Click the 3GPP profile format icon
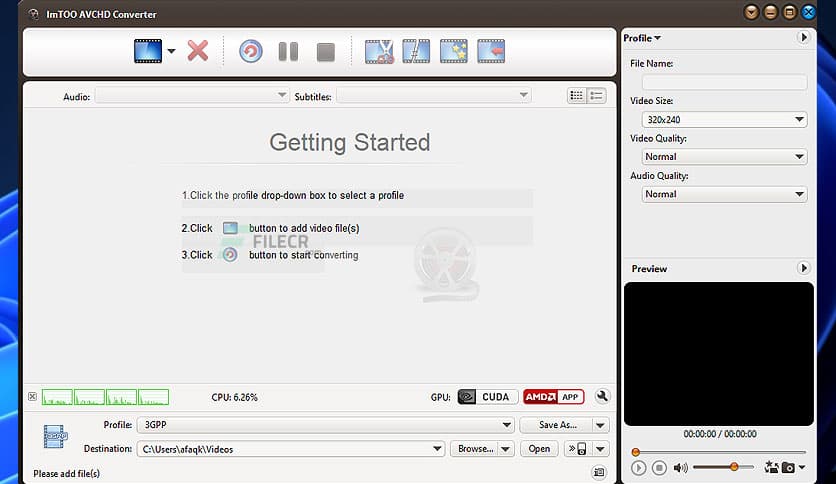836x484 pixels. pyautogui.click(x=55, y=436)
